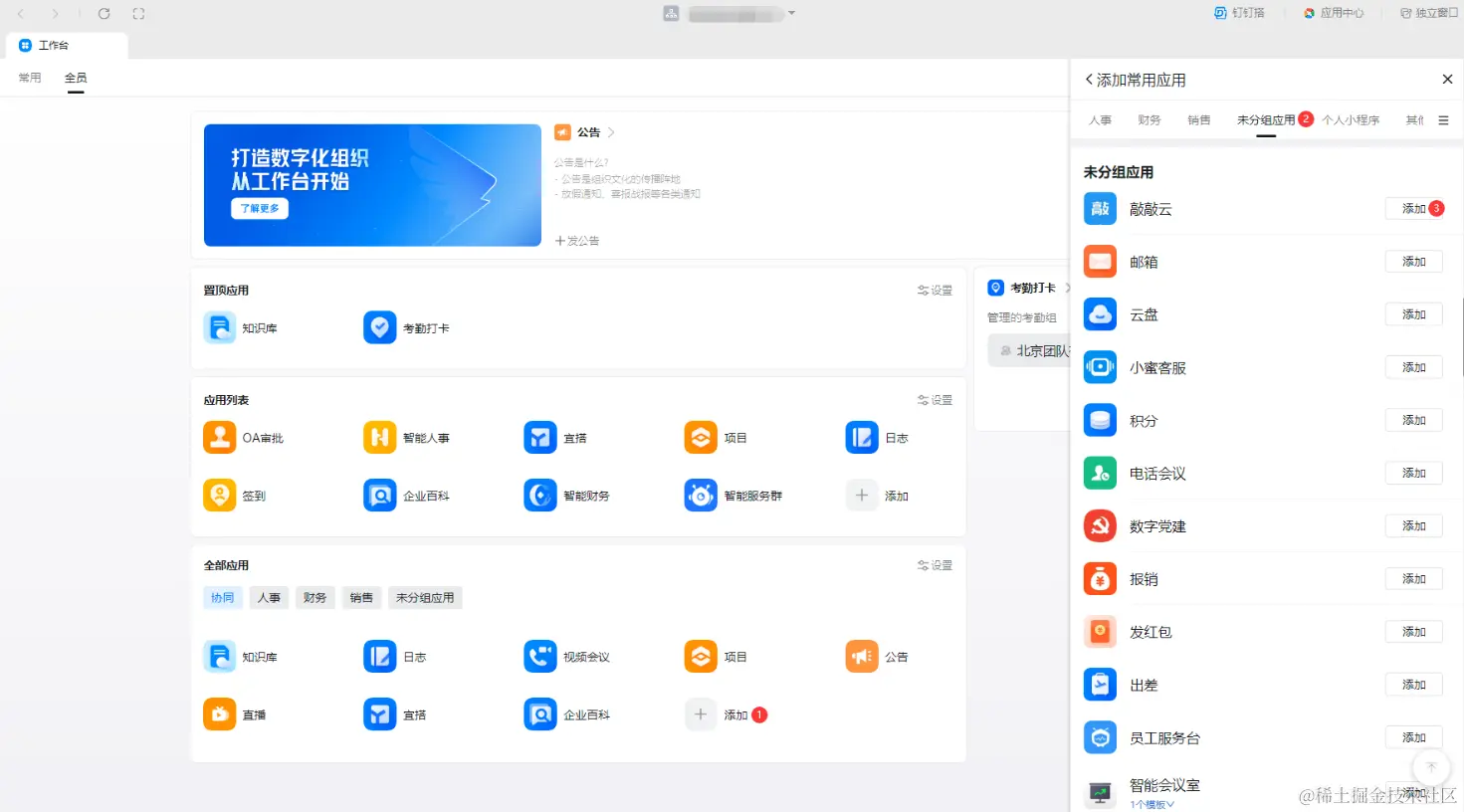The height and width of the screenshot is (812, 1464).
Task: Click the 邮箱 app icon
Action: [1100, 262]
